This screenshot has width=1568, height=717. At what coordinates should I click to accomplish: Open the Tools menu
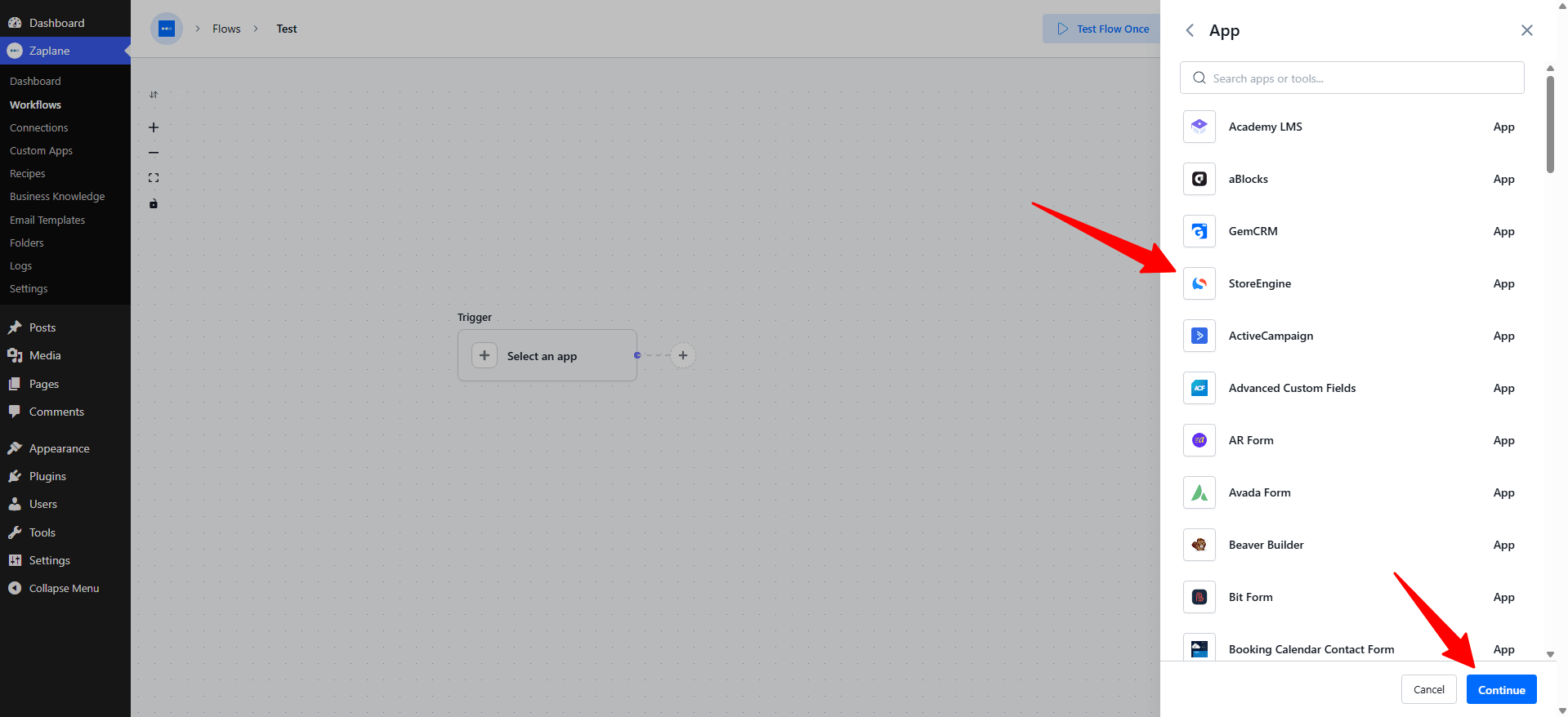click(x=65, y=532)
